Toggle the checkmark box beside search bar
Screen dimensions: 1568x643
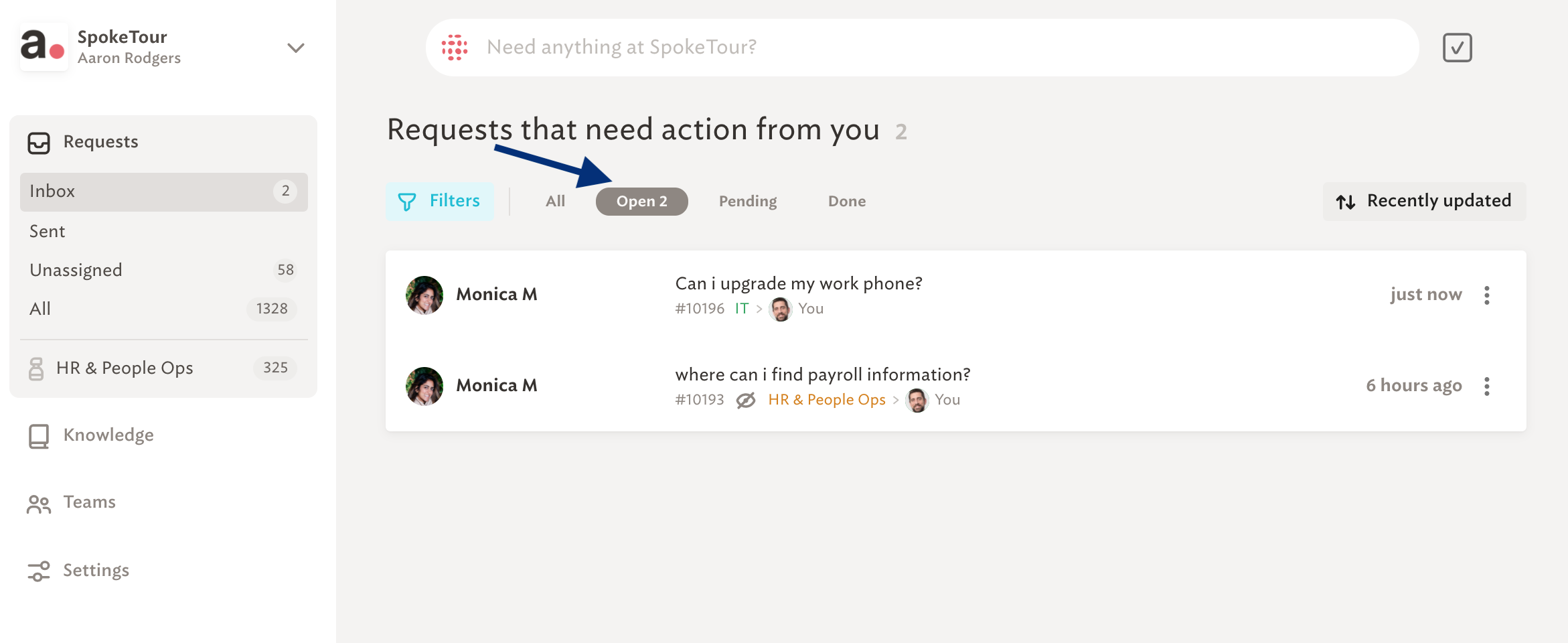point(1457,48)
